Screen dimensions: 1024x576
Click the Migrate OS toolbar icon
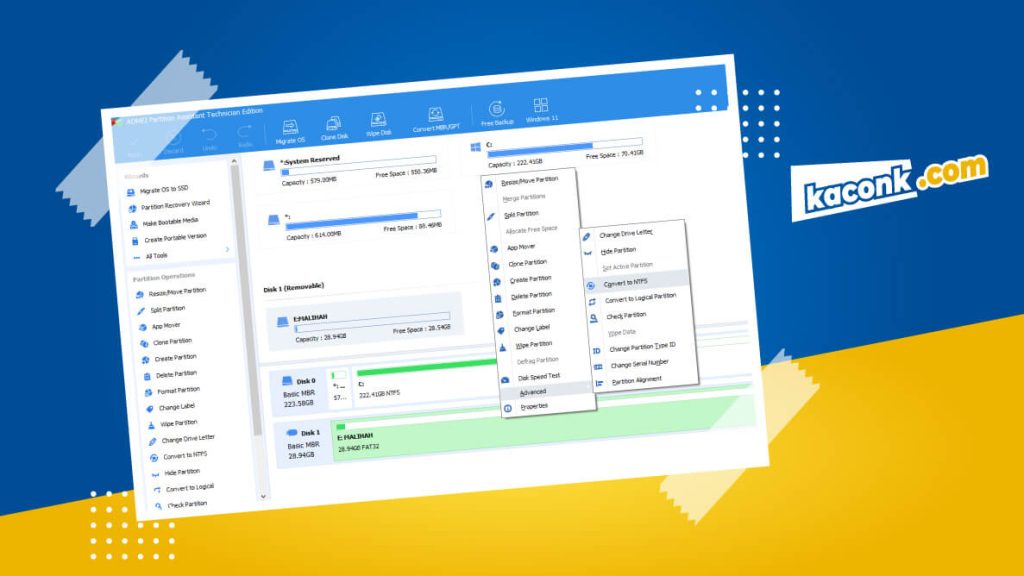[x=289, y=132]
